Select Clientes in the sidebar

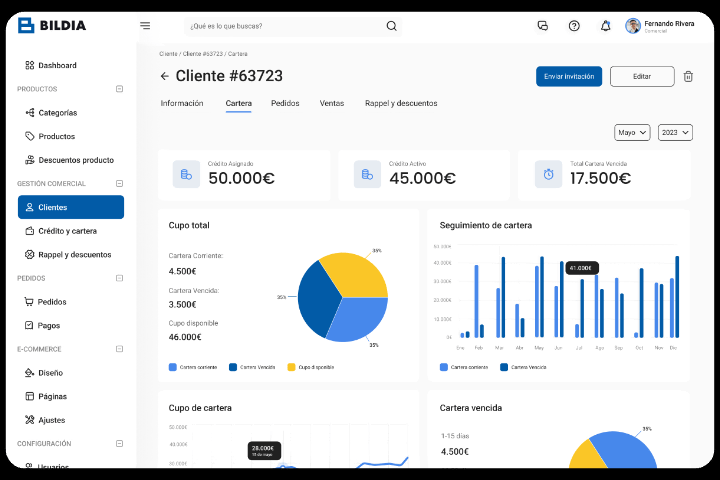[x=71, y=207]
